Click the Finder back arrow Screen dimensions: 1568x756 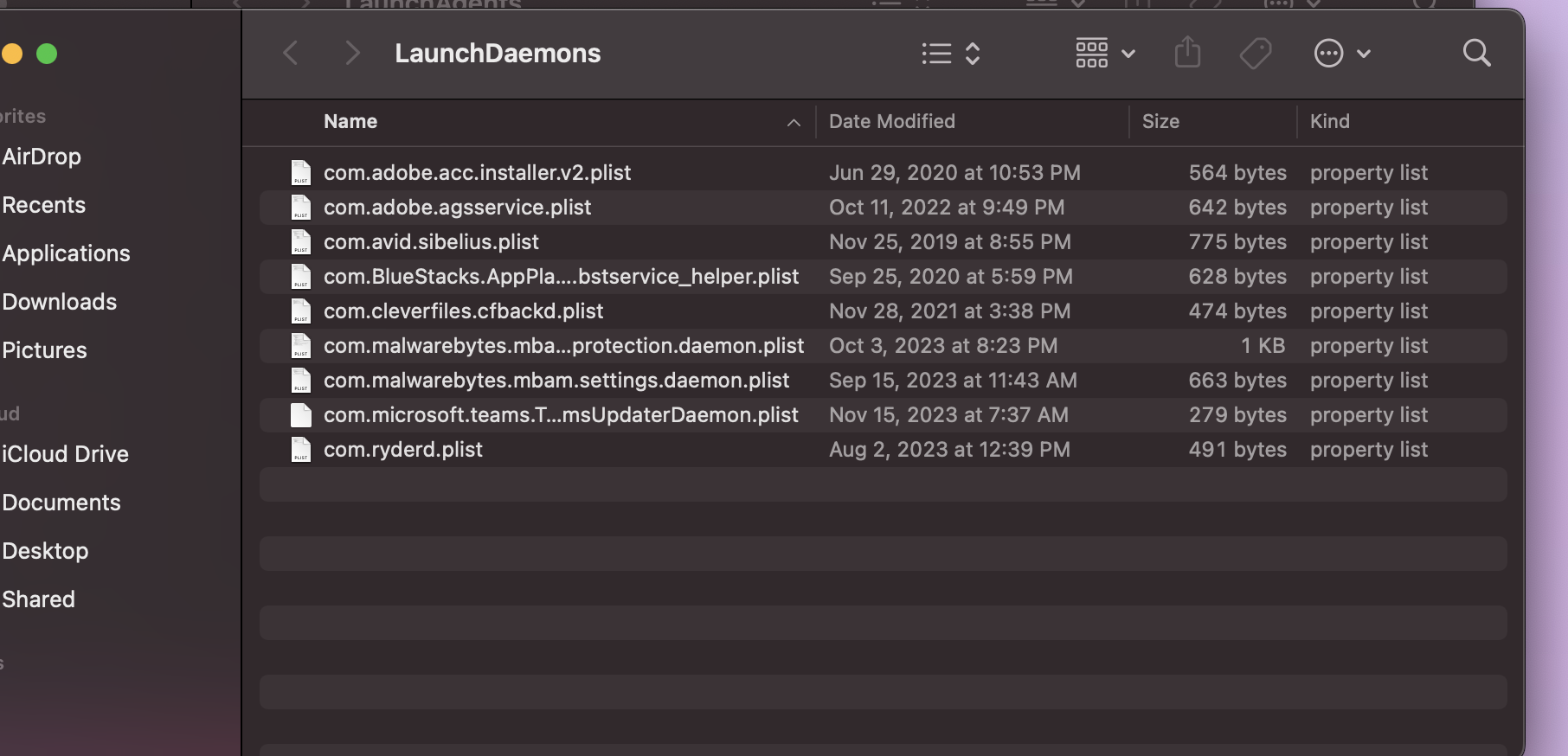pyautogui.click(x=291, y=54)
